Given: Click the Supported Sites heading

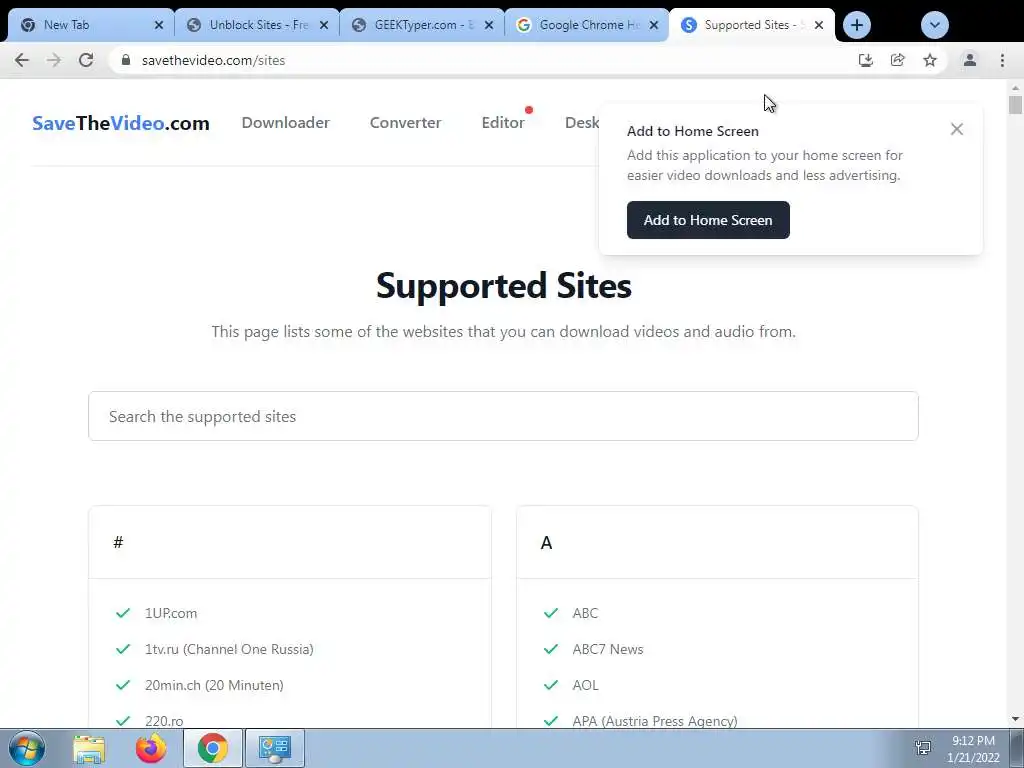Looking at the screenshot, I should 504,285.
